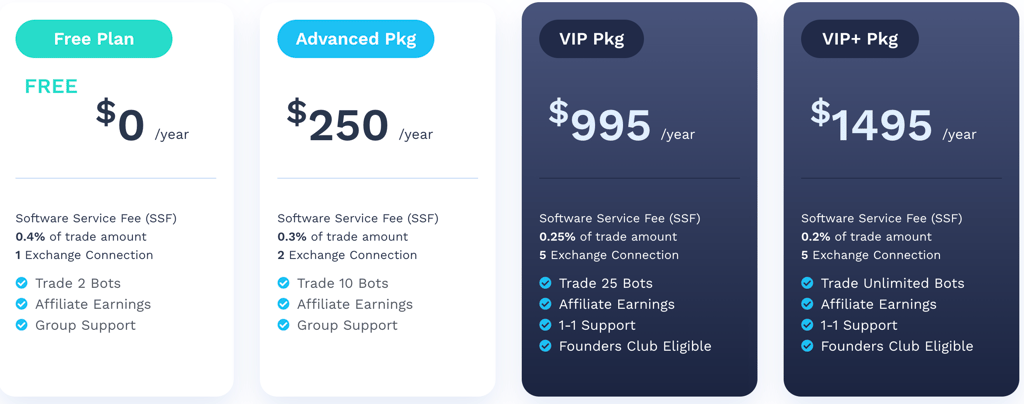Screen dimensions: 1024x404
Task: Click checkmark icon beside Trade 2 Bots
Action: click(x=22, y=283)
